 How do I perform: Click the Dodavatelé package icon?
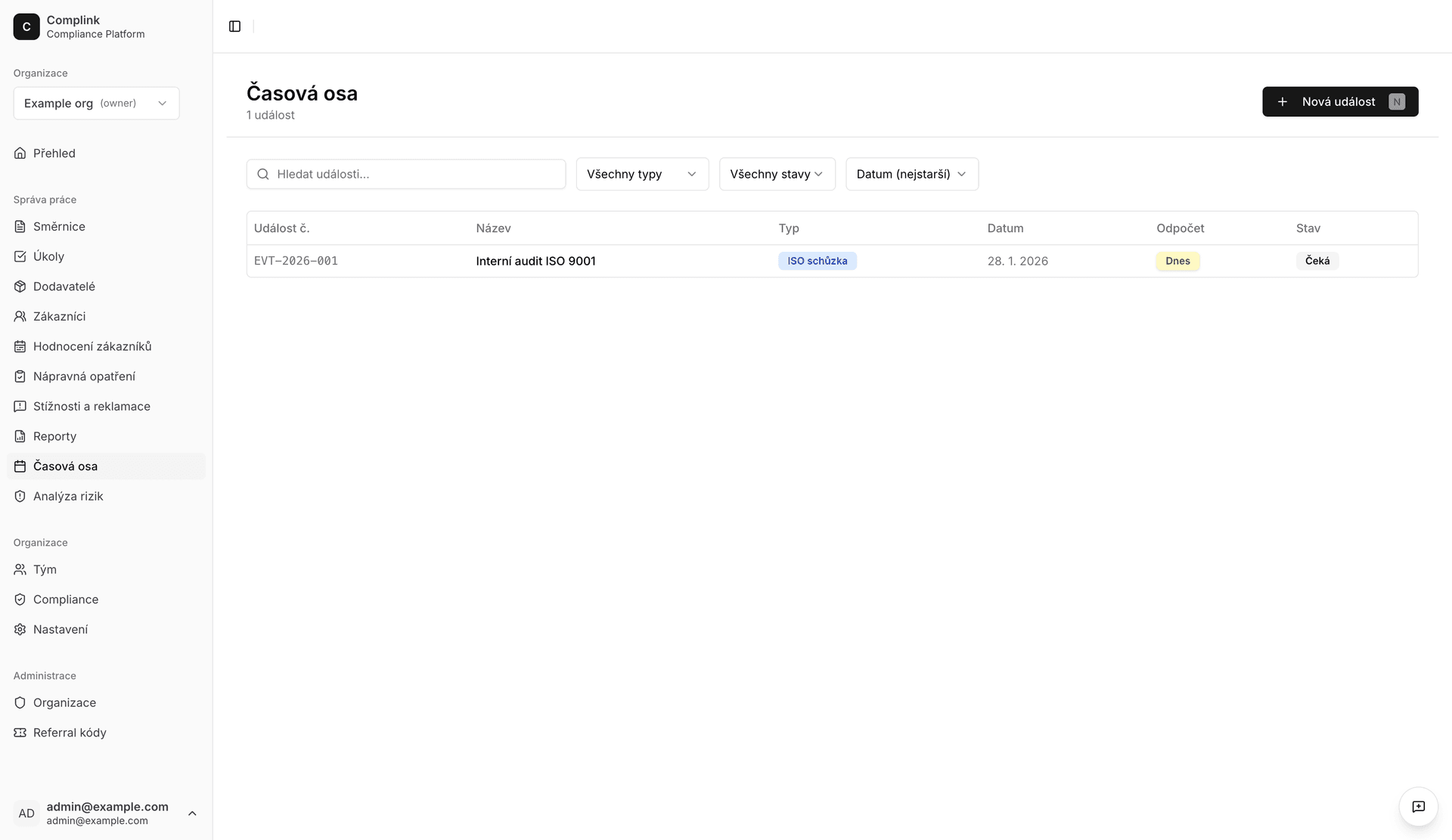[x=20, y=287]
